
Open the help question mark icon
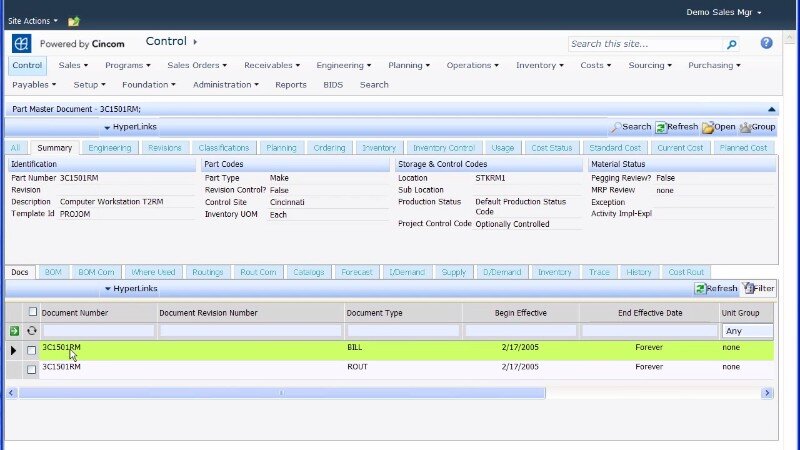(766, 43)
